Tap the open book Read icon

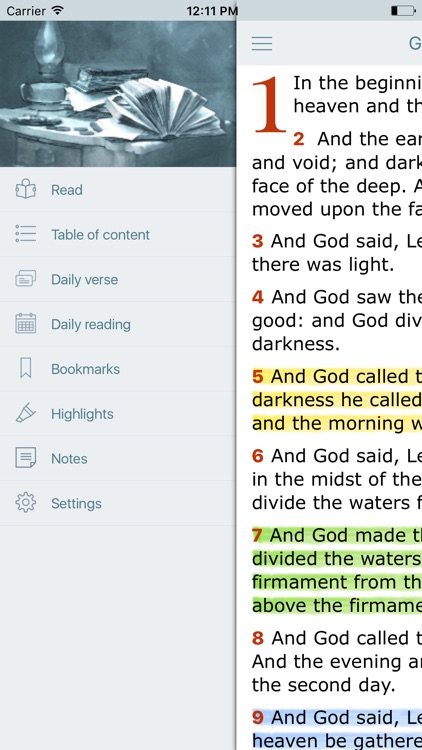(x=25, y=189)
